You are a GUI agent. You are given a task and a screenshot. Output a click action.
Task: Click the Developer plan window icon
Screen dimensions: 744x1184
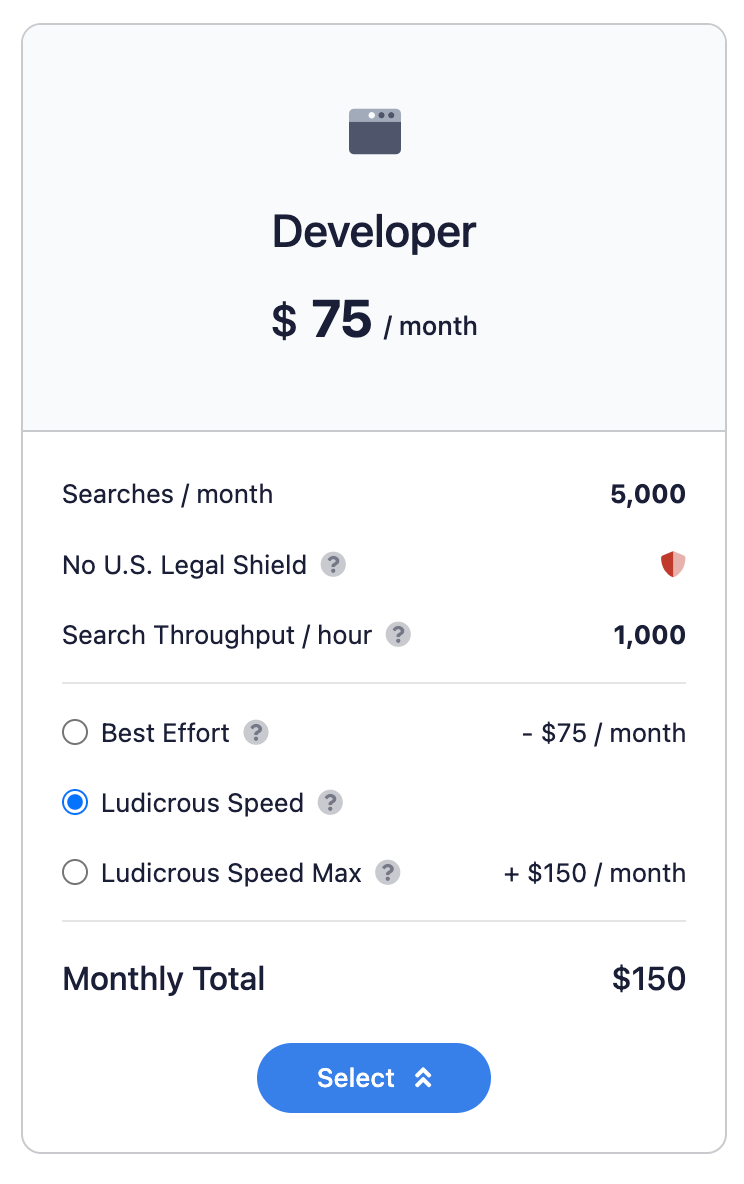pos(374,132)
